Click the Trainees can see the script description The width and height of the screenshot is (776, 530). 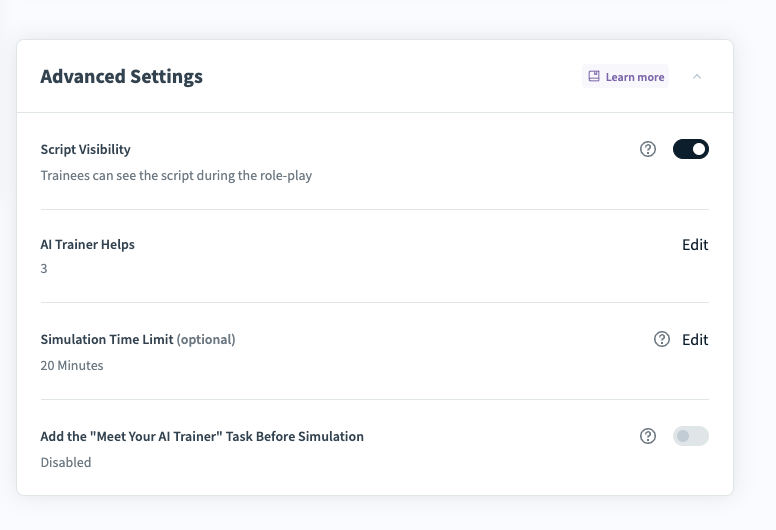point(176,176)
